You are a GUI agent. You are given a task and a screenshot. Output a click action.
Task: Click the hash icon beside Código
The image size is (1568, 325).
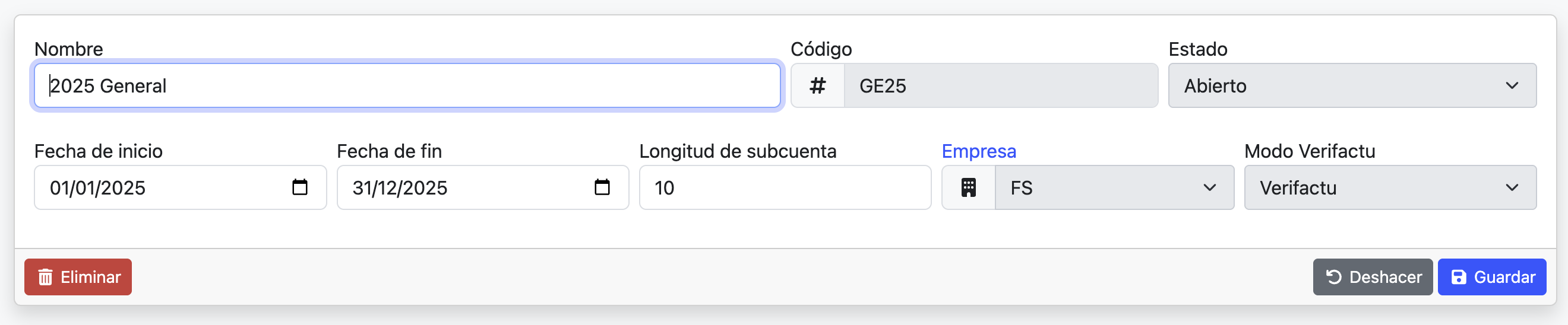click(x=817, y=85)
